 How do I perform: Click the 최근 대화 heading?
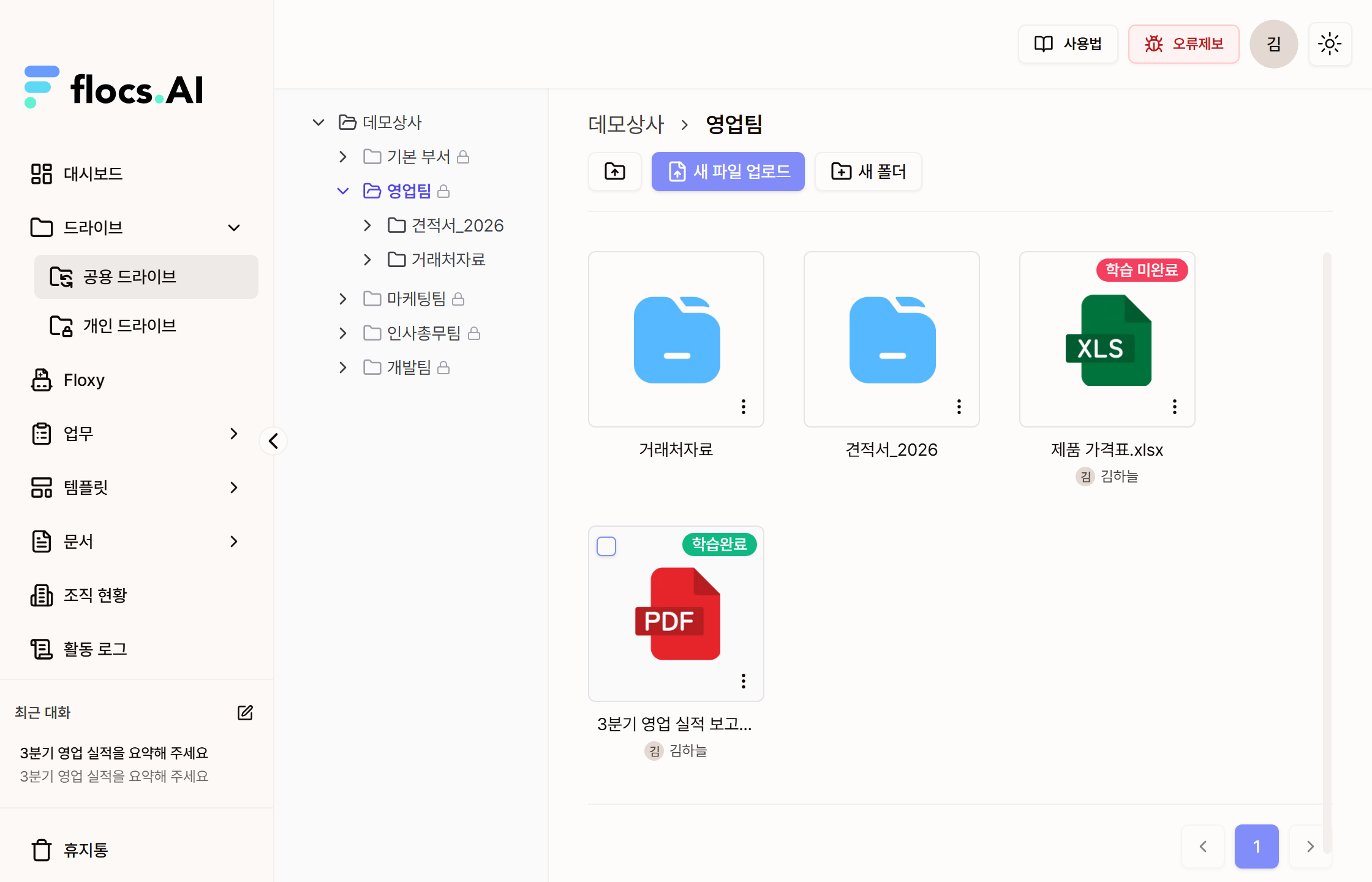43,712
